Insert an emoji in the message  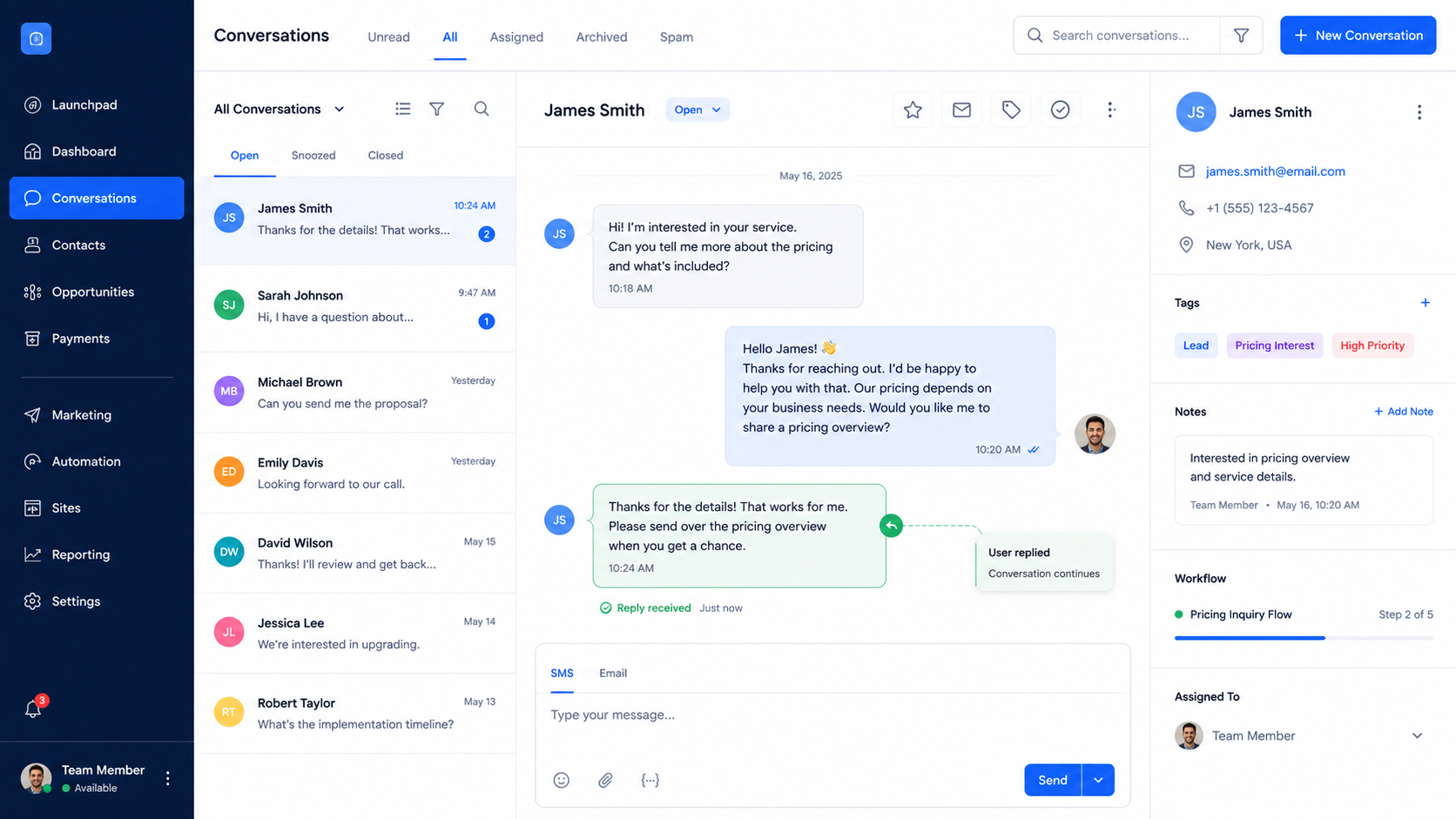pyautogui.click(x=562, y=780)
